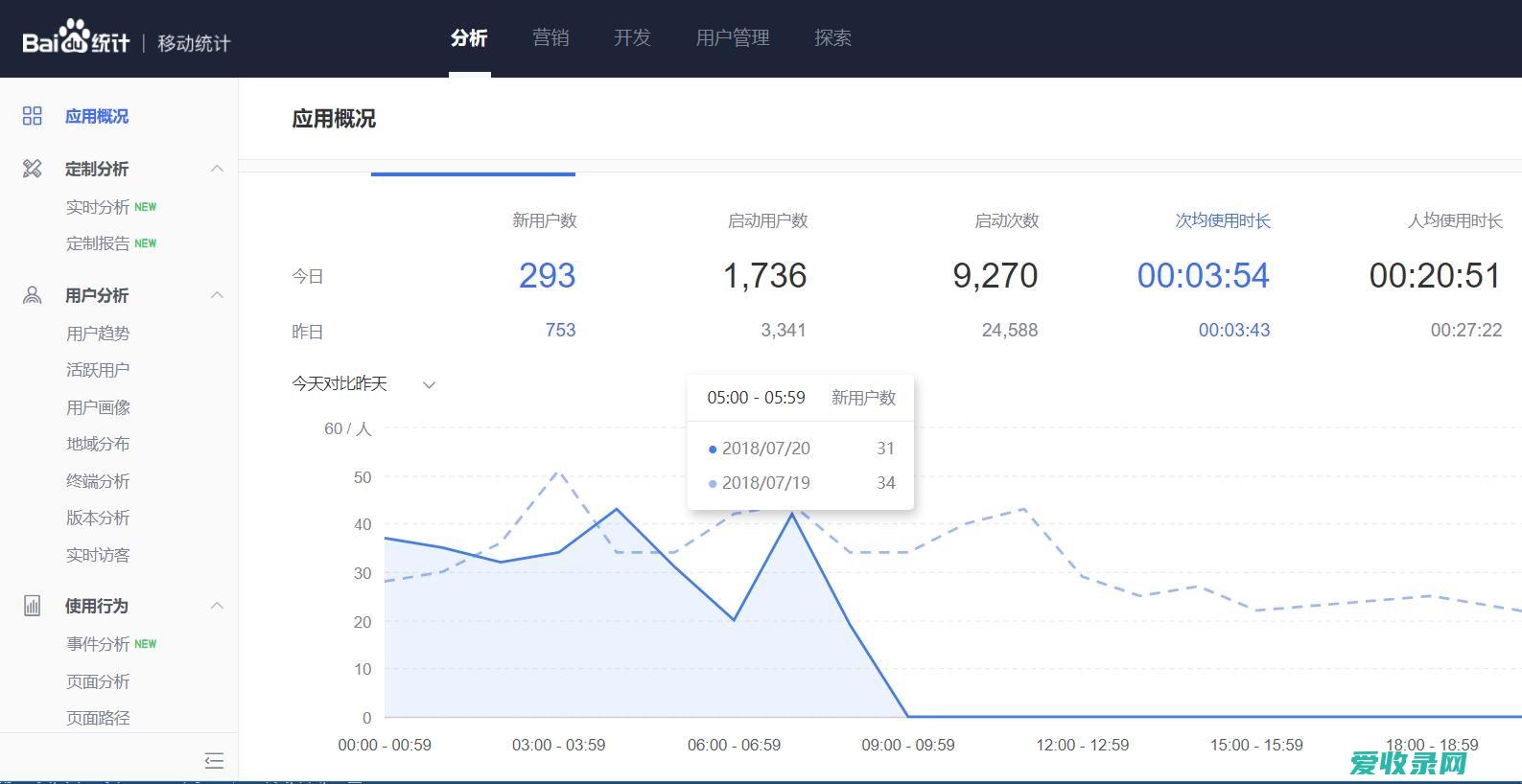1522x784 pixels.
Task: Switch to the 探索 top tab
Action: coord(832,38)
